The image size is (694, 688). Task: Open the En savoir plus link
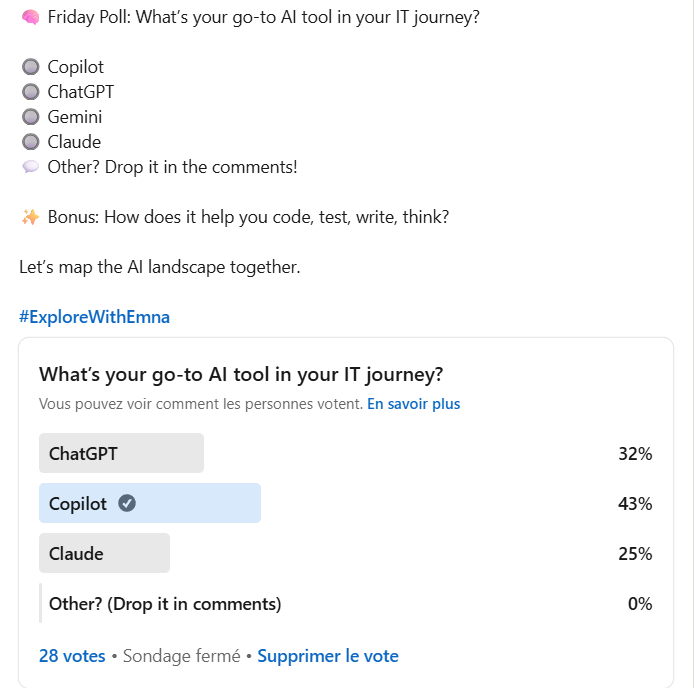tap(413, 404)
